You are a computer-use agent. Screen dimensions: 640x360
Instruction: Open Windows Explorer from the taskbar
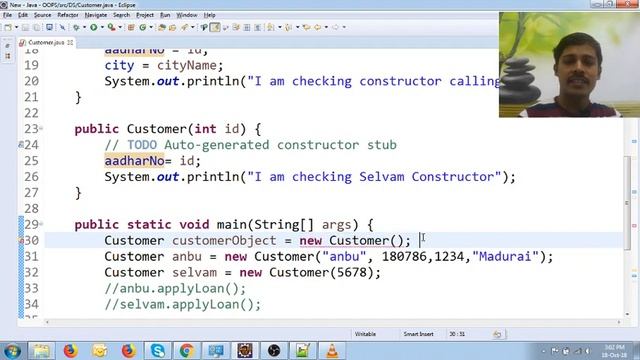pyautogui.click(x=41, y=351)
